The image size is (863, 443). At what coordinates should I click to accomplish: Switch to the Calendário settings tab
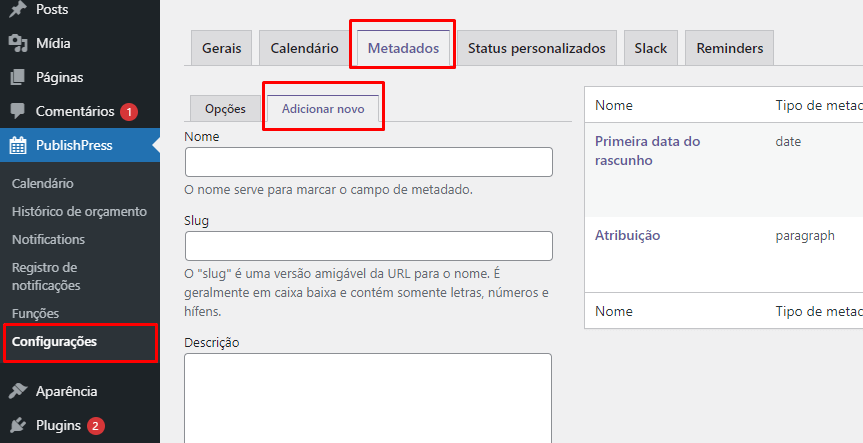pos(304,48)
